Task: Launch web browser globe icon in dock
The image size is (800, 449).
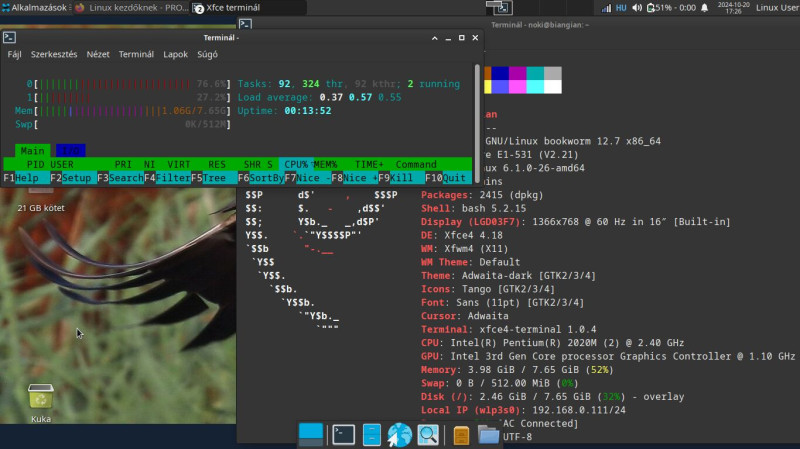Action: pyautogui.click(x=399, y=435)
